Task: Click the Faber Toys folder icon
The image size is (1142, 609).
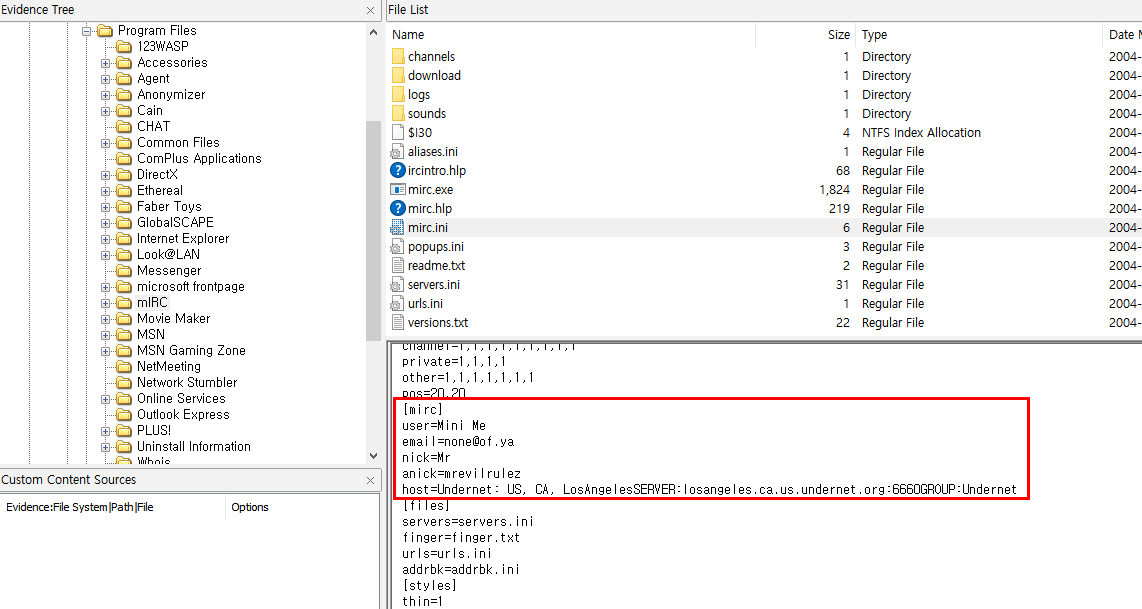Action: tap(125, 207)
